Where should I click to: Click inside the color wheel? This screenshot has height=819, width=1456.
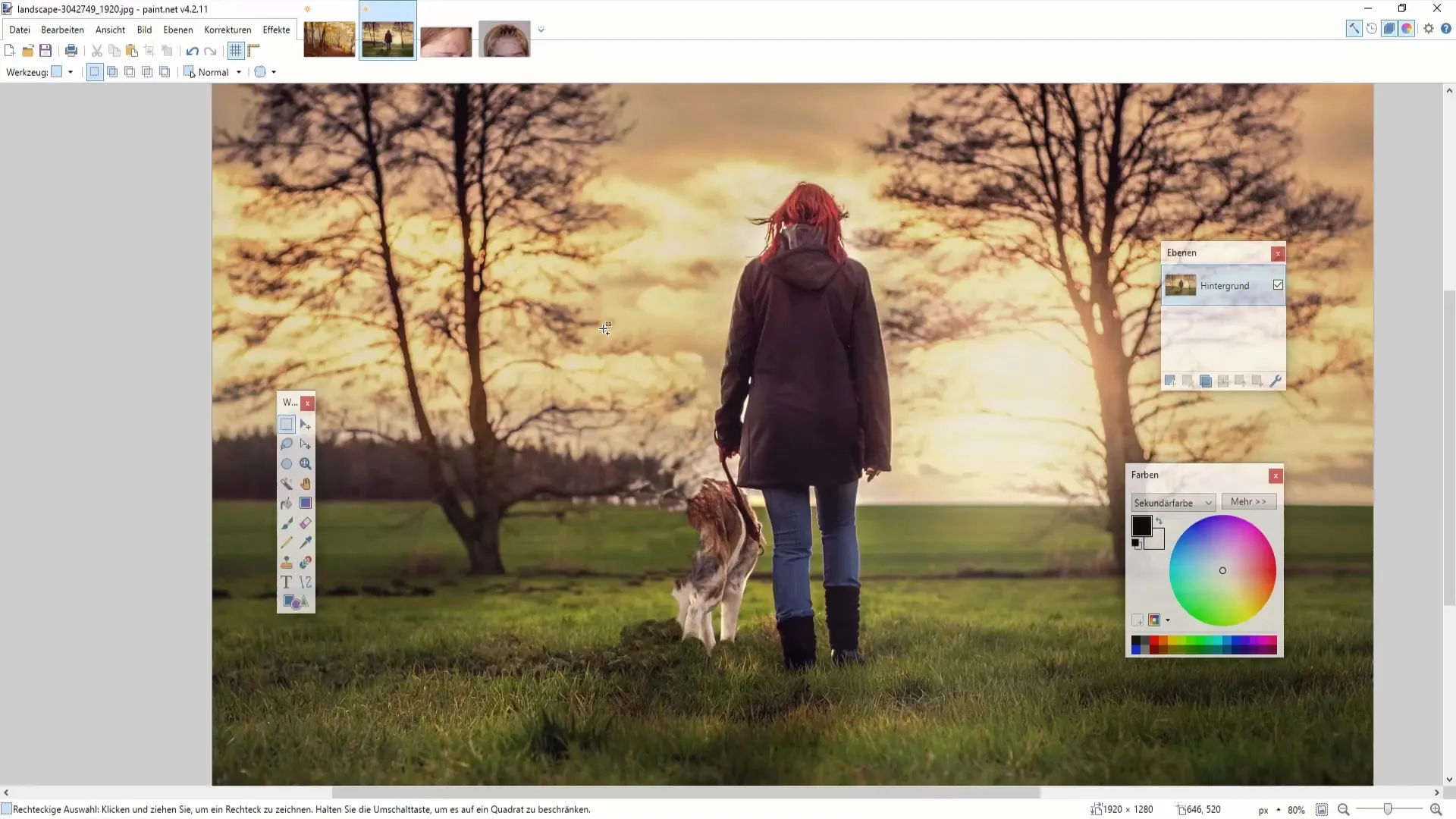pyautogui.click(x=1222, y=570)
